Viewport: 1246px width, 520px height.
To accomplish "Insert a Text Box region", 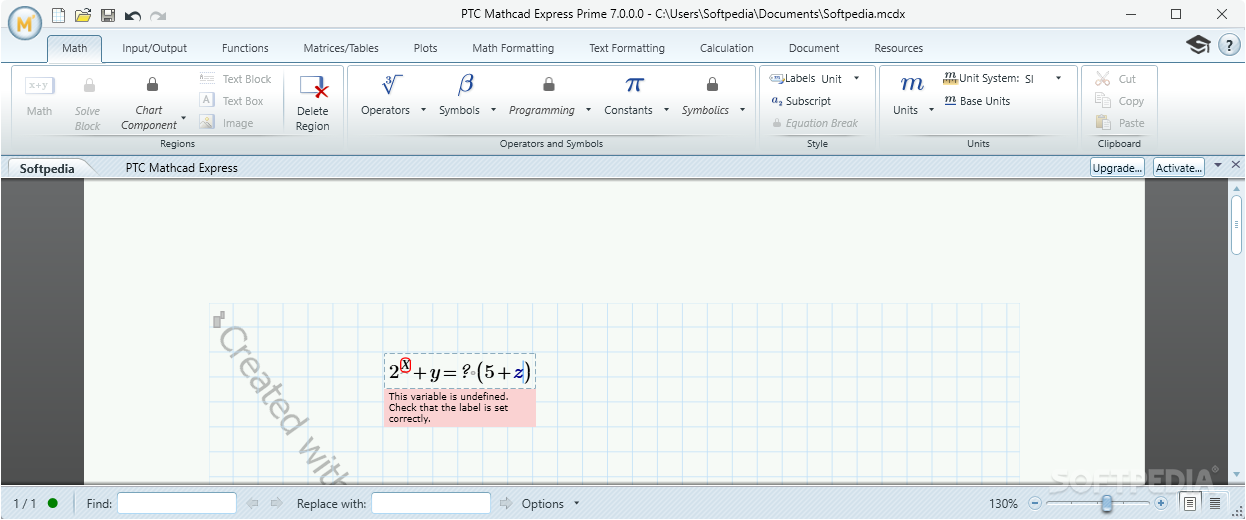I will coord(232,101).
